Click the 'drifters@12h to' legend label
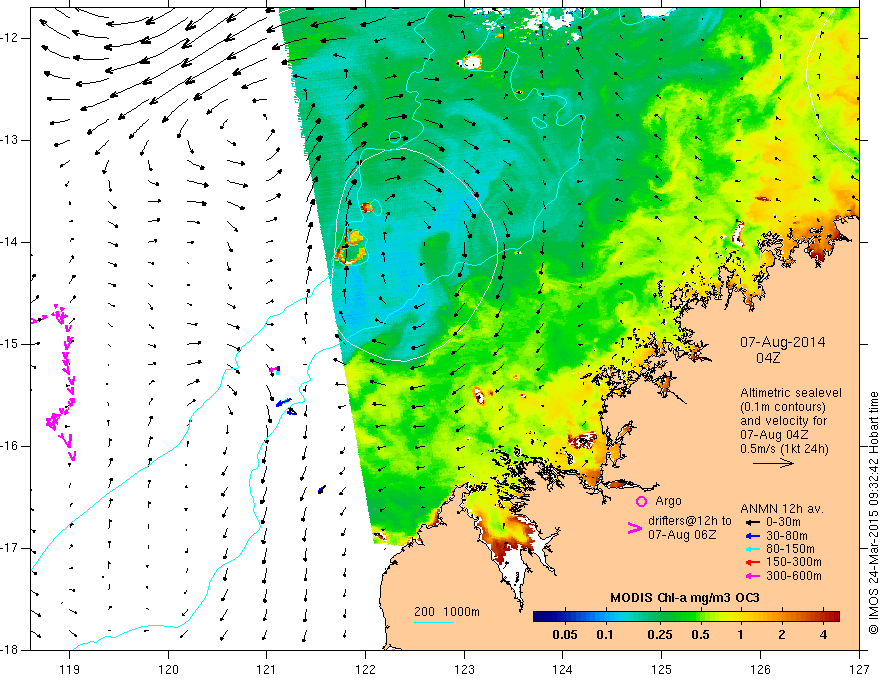880x680 pixels. click(x=690, y=521)
